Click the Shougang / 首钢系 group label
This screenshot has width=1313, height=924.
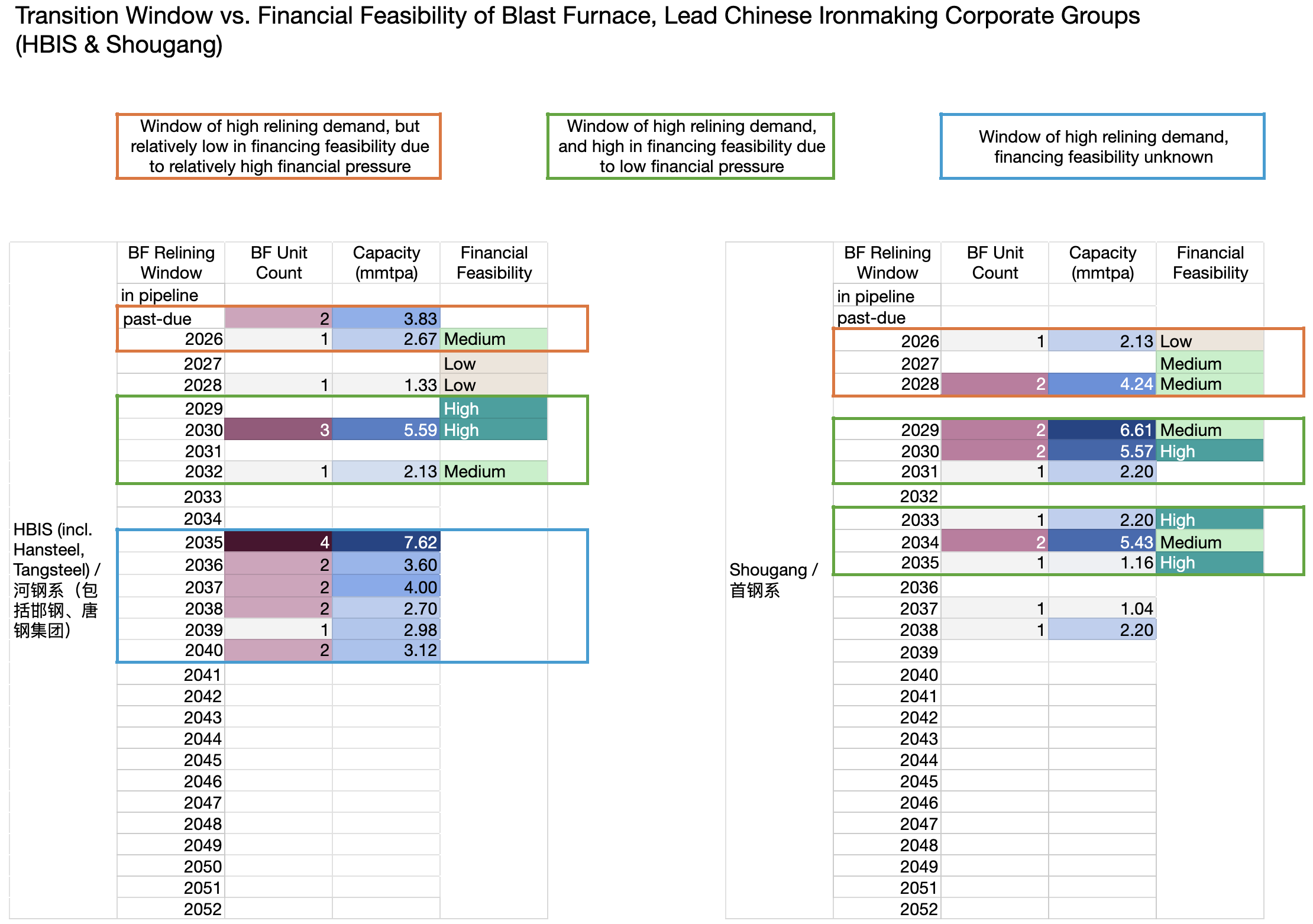tap(774, 580)
